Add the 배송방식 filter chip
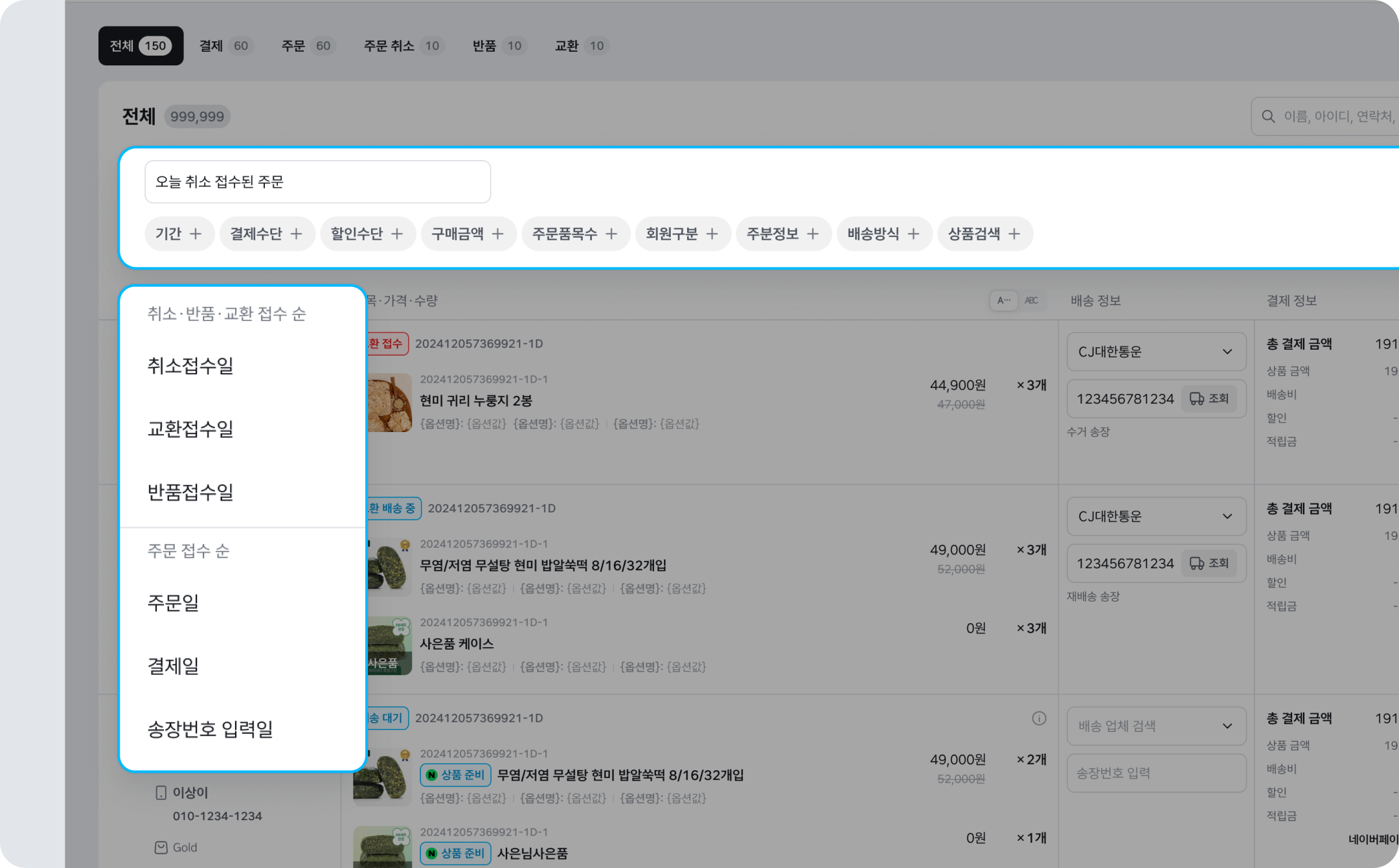 (884, 234)
